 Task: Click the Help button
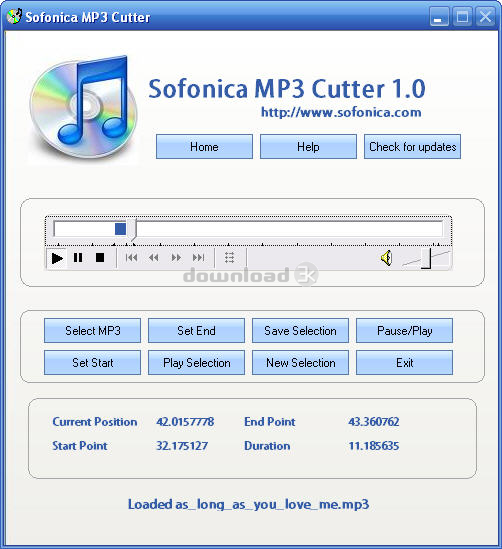click(x=308, y=146)
